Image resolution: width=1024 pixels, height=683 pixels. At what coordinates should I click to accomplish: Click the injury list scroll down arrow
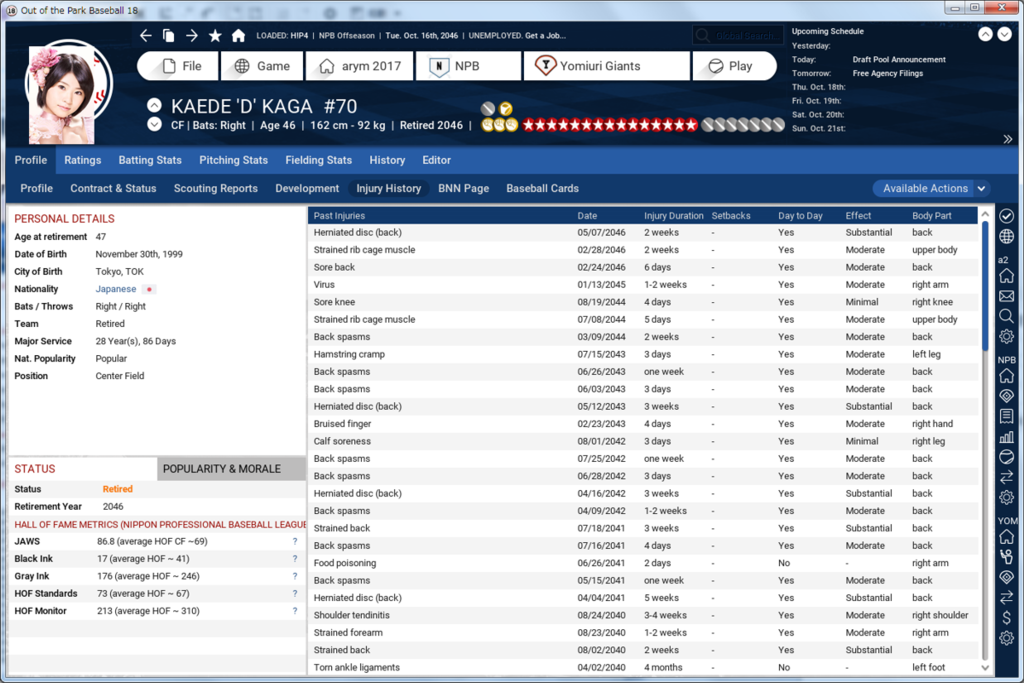tap(985, 667)
